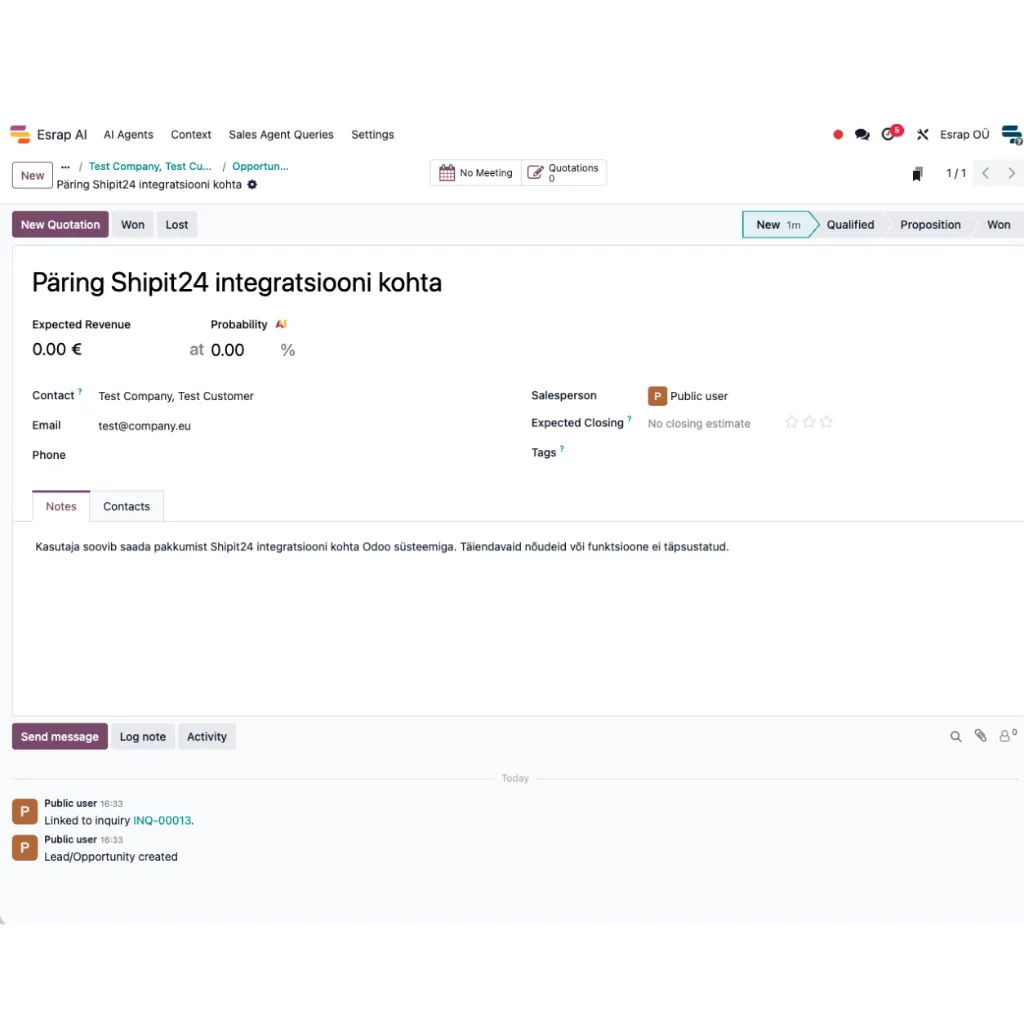Switch to the Contacts tab
Viewport: 1024px width, 1024px height.
point(127,506)
